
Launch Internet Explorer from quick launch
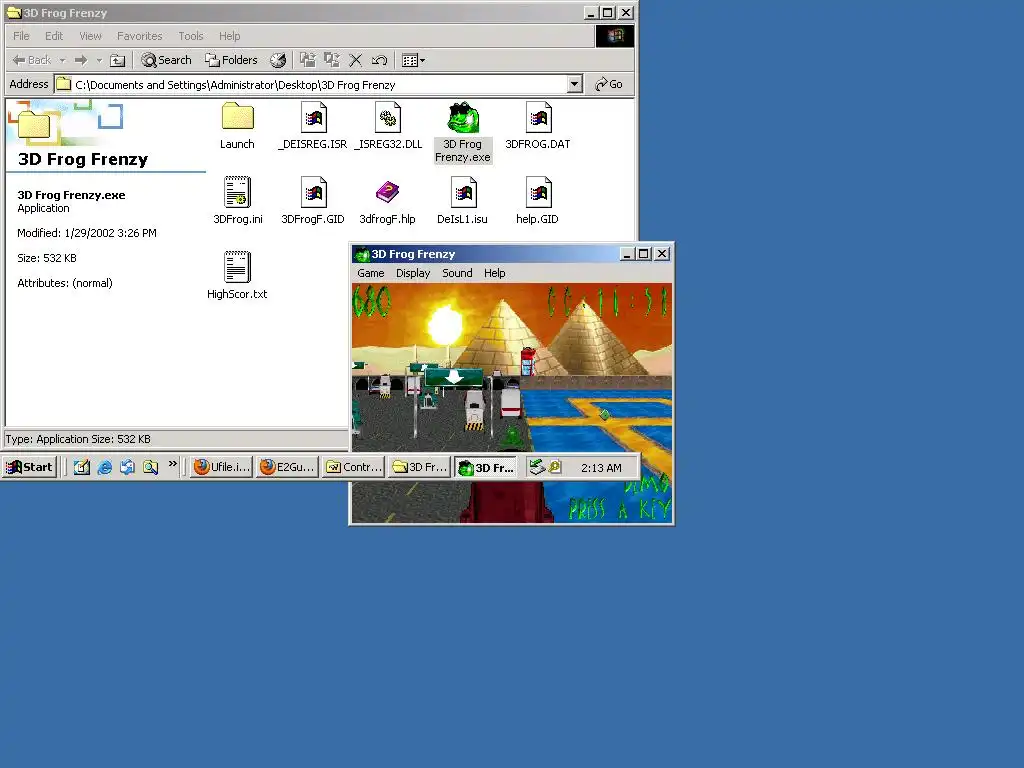pyautogui.click(x=104, y=467)
